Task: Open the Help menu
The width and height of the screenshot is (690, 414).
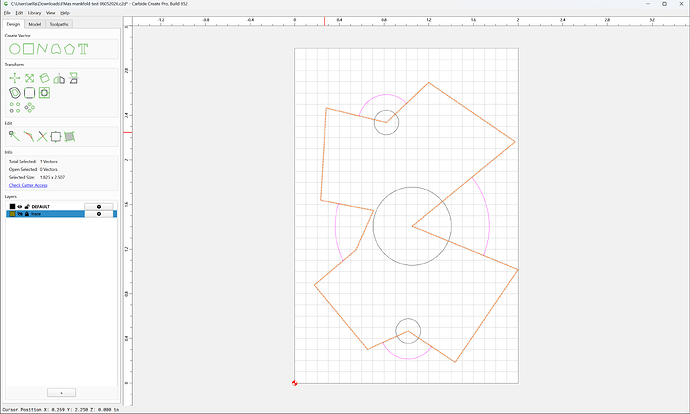Action: [65, 13]
